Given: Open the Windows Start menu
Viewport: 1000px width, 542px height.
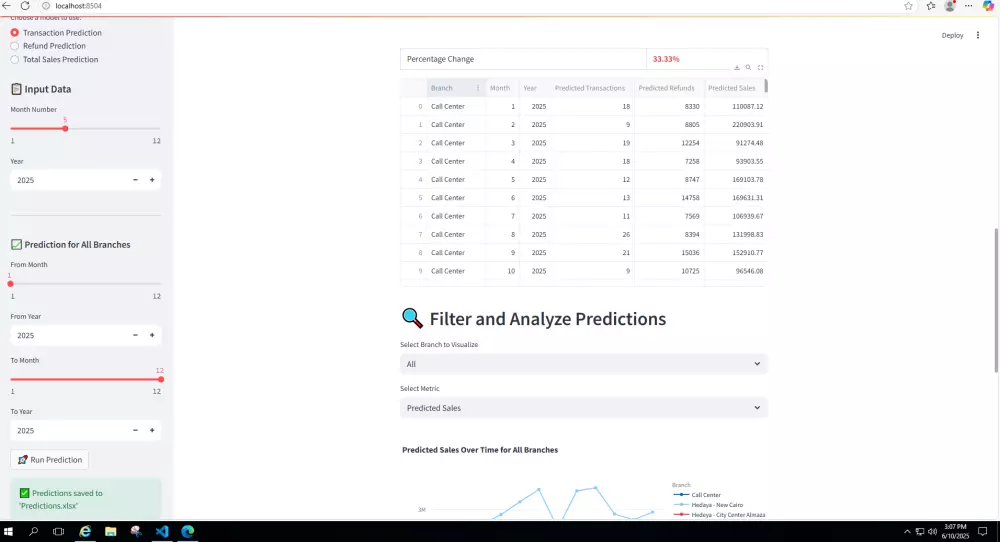Looking at the screenshot, I should 8,531.
